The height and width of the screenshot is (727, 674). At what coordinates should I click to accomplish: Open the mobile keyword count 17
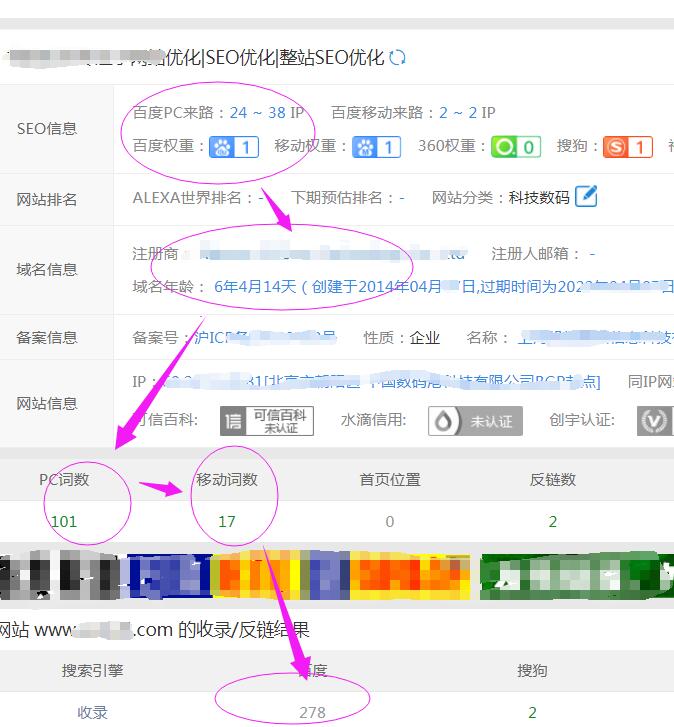point(227,521)
